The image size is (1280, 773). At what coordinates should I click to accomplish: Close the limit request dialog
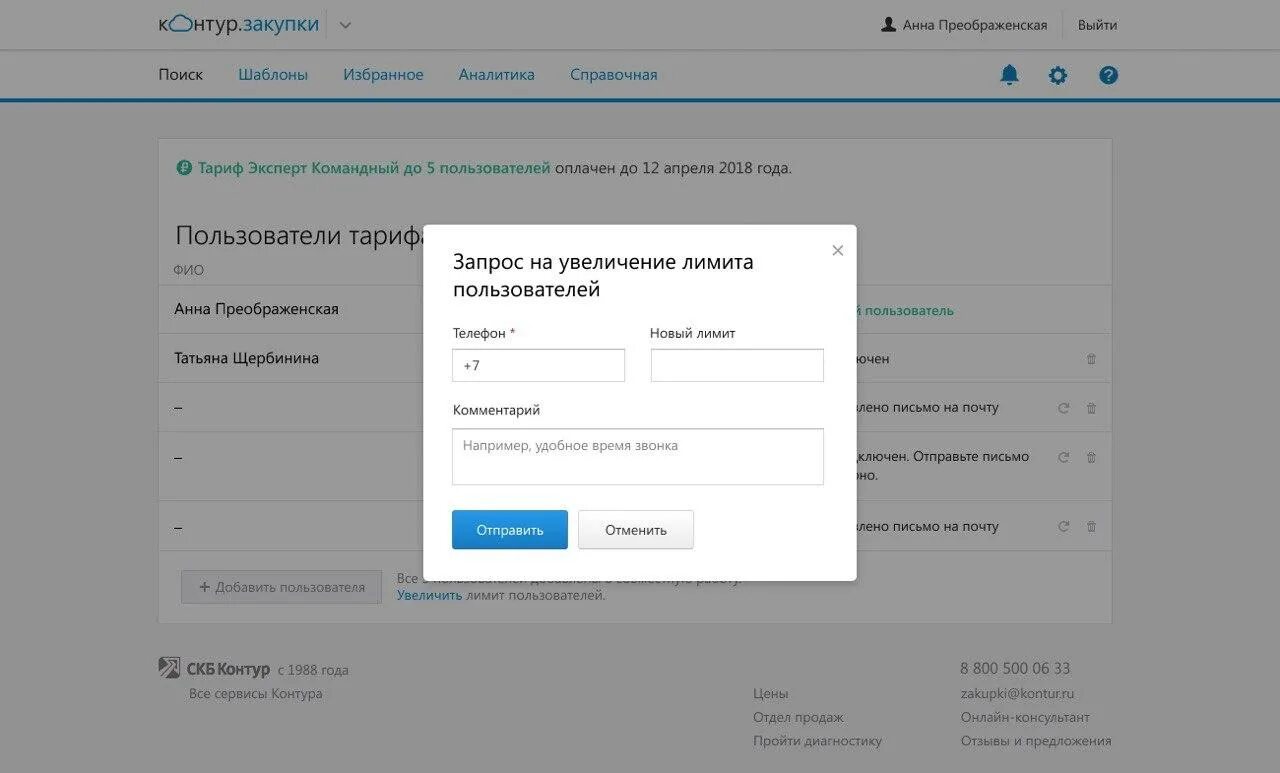click(x=838, y=251)
